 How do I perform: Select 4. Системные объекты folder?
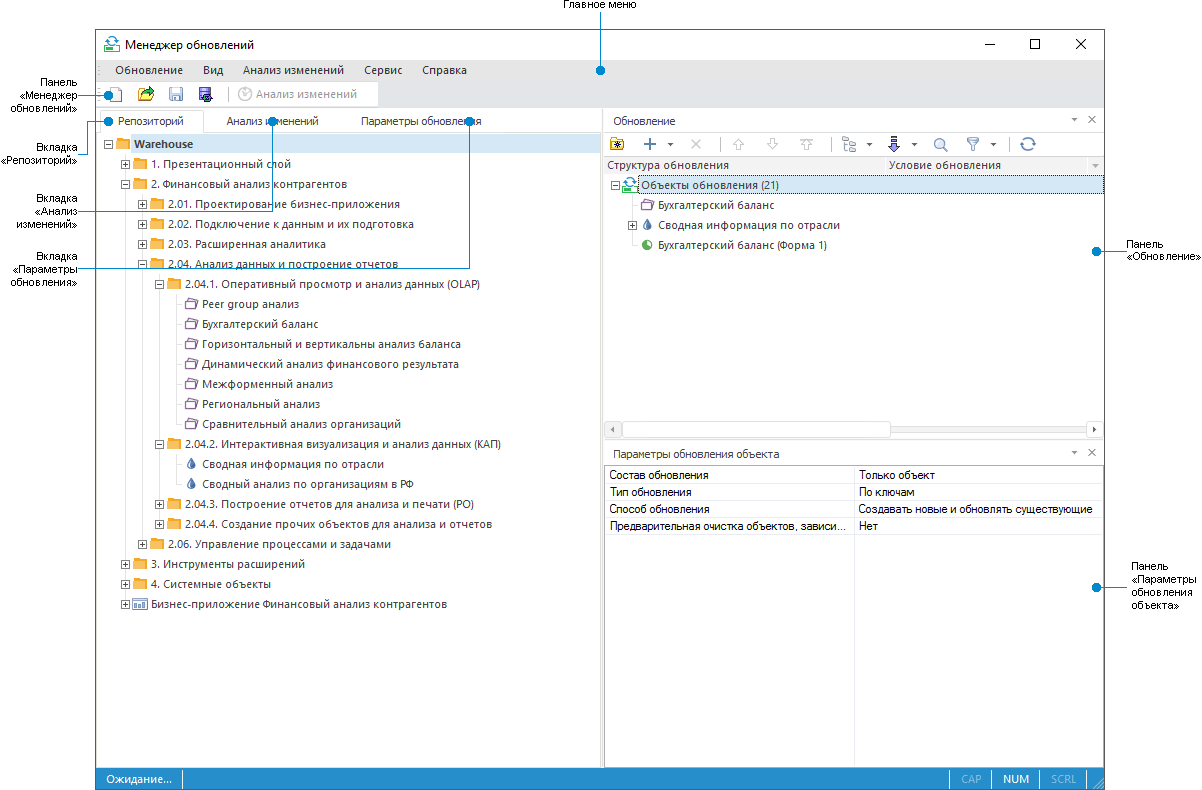coord(211,584)
